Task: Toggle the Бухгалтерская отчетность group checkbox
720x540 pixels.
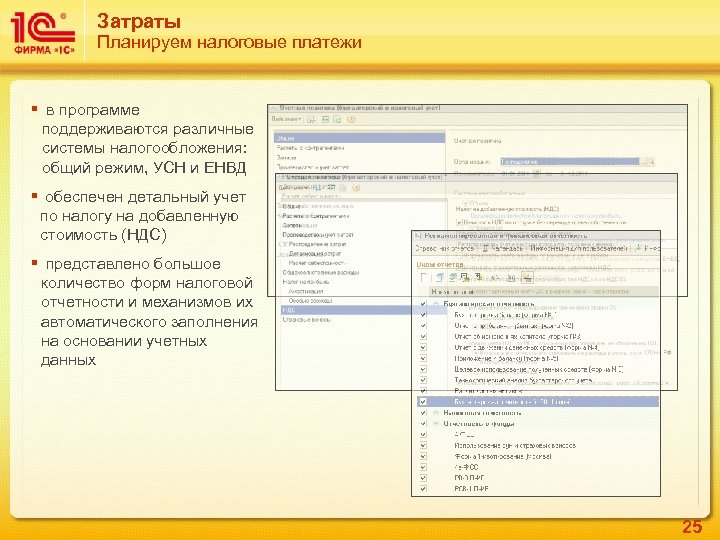Action: pos(423,304)
